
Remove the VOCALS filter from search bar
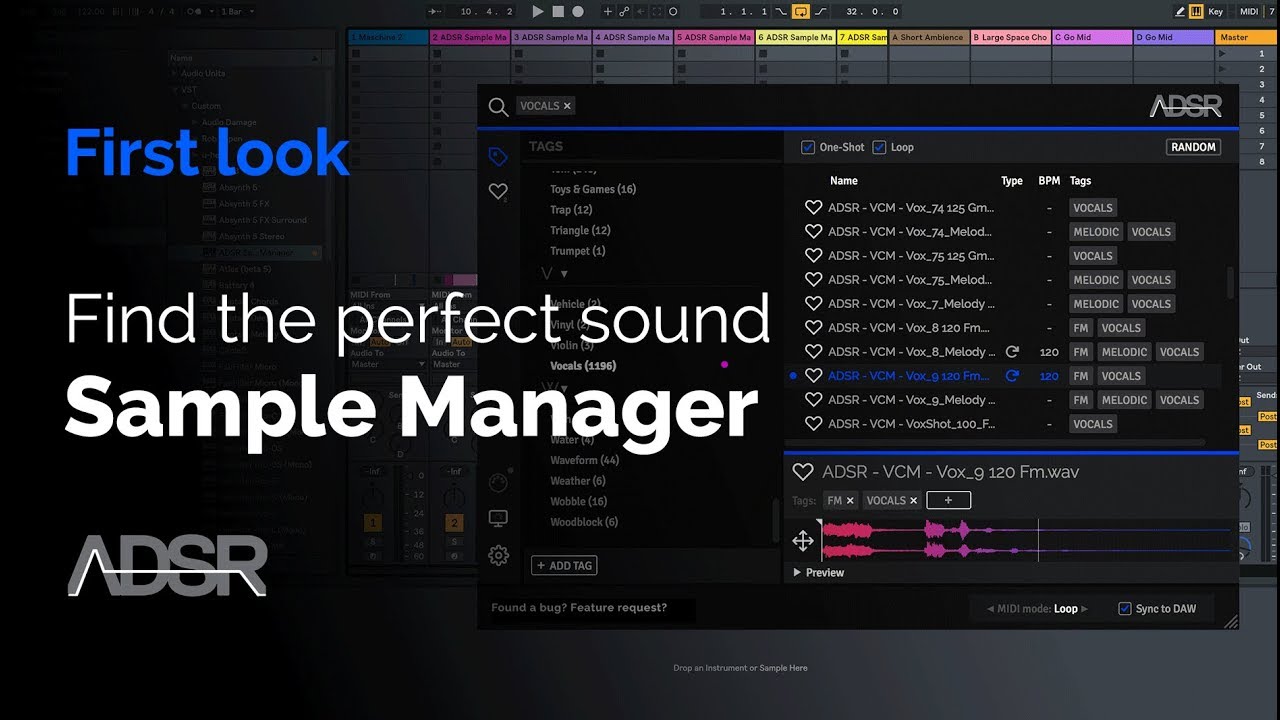[x=567, y=106]
